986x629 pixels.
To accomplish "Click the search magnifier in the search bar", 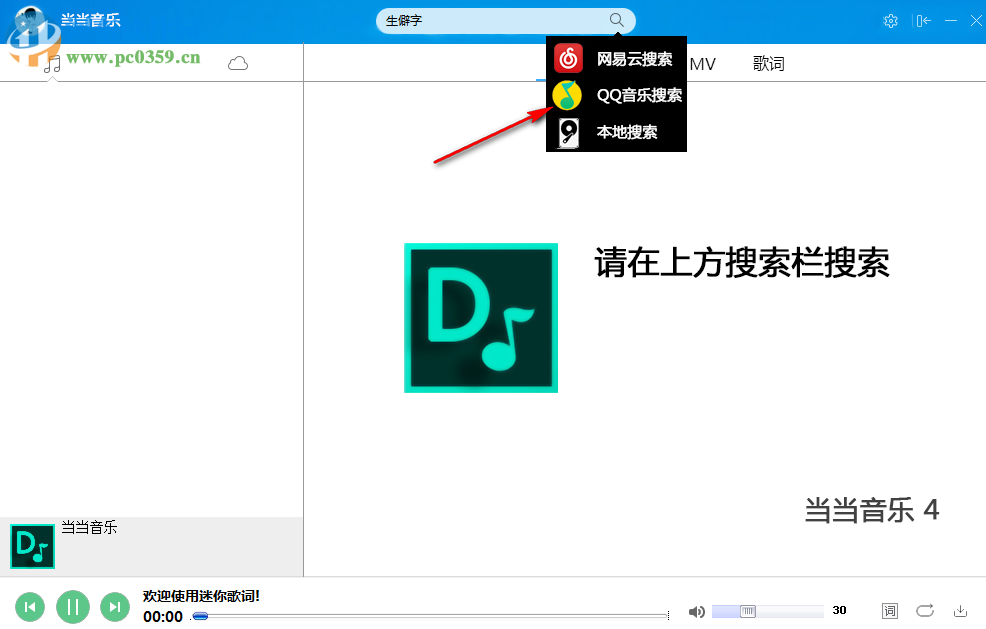I will click(x=616, y=20).
